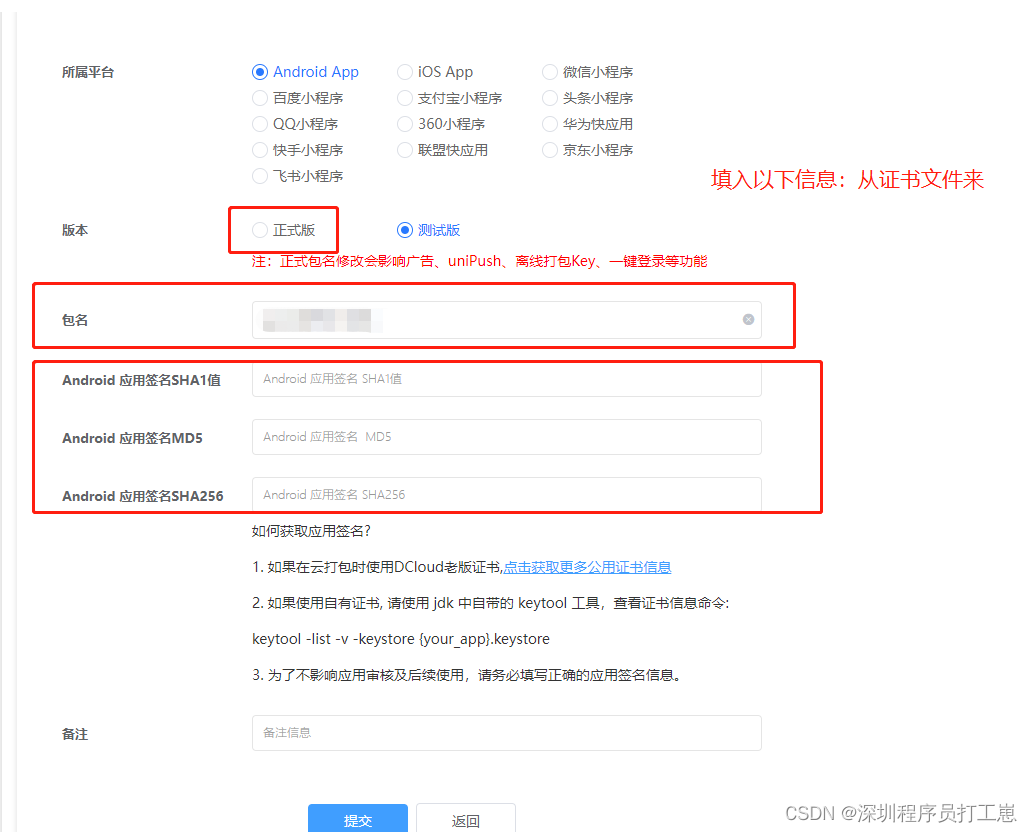
Task: Select the 测试版 version radio button
Action: (x=405, y=230)
